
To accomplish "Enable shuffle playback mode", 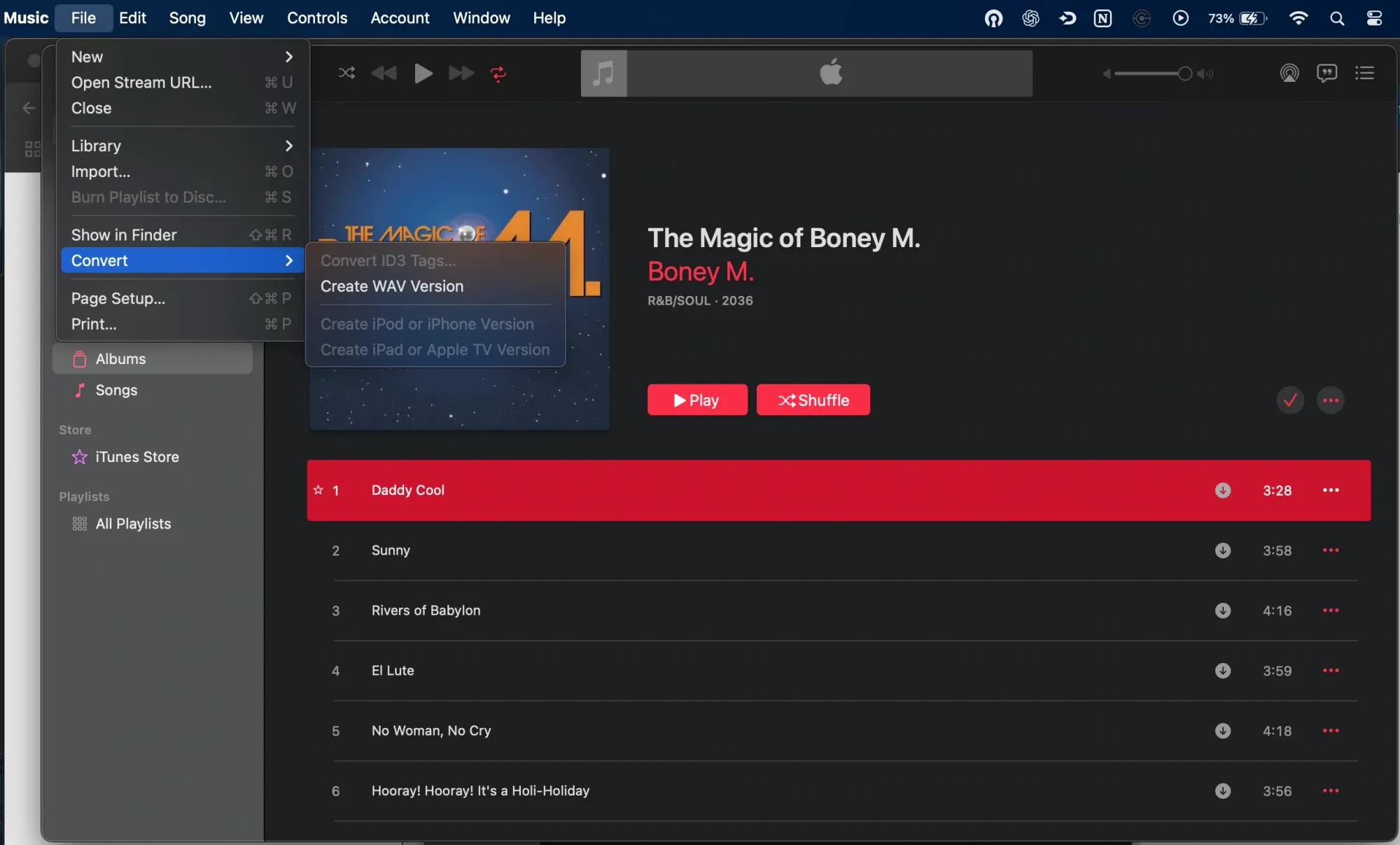I will (346, 74).
